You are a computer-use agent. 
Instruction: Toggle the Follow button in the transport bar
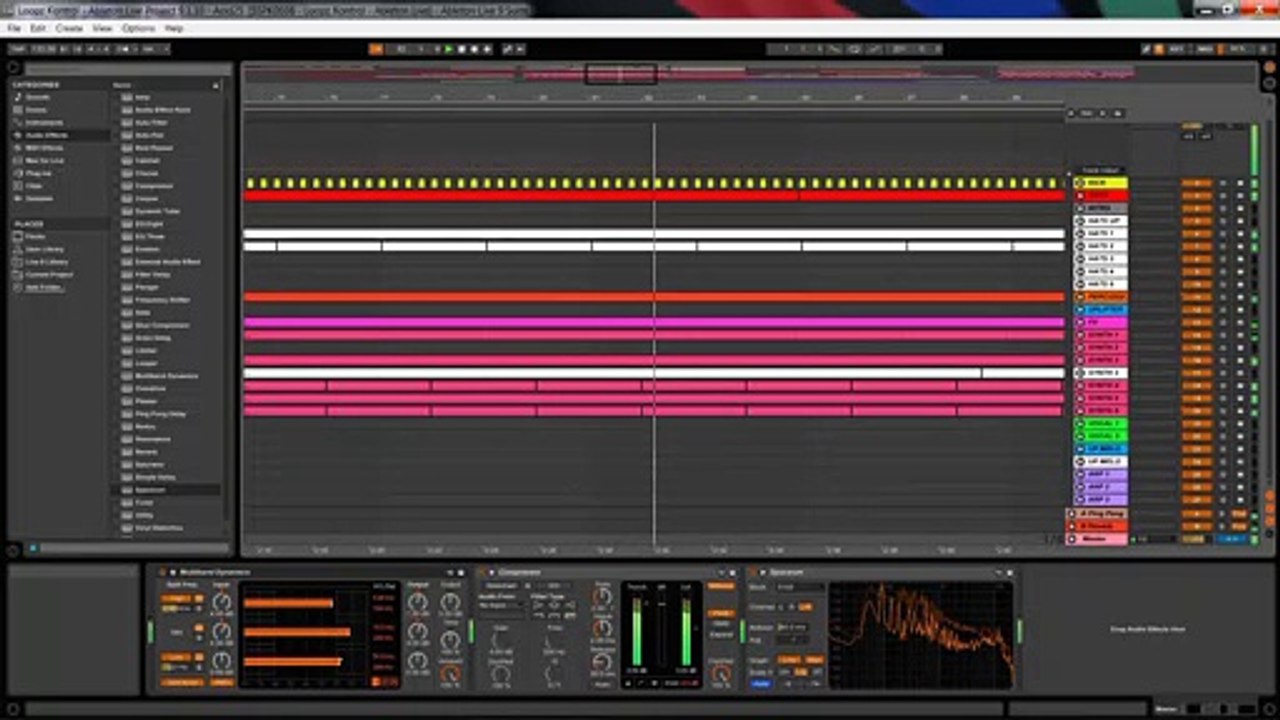(377, 49)
